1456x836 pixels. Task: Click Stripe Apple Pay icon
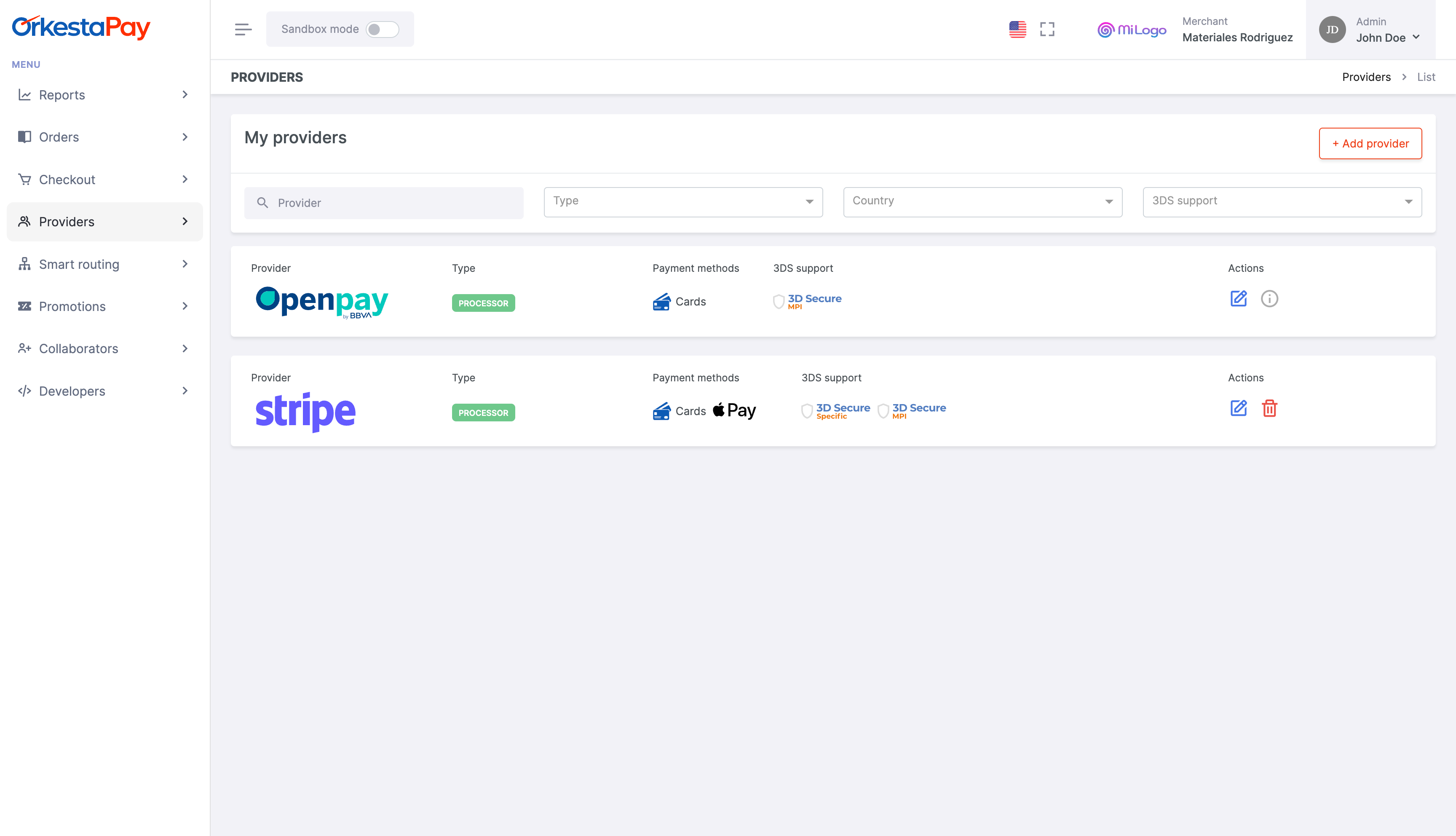pyautogui.click(x=734, y=410)
